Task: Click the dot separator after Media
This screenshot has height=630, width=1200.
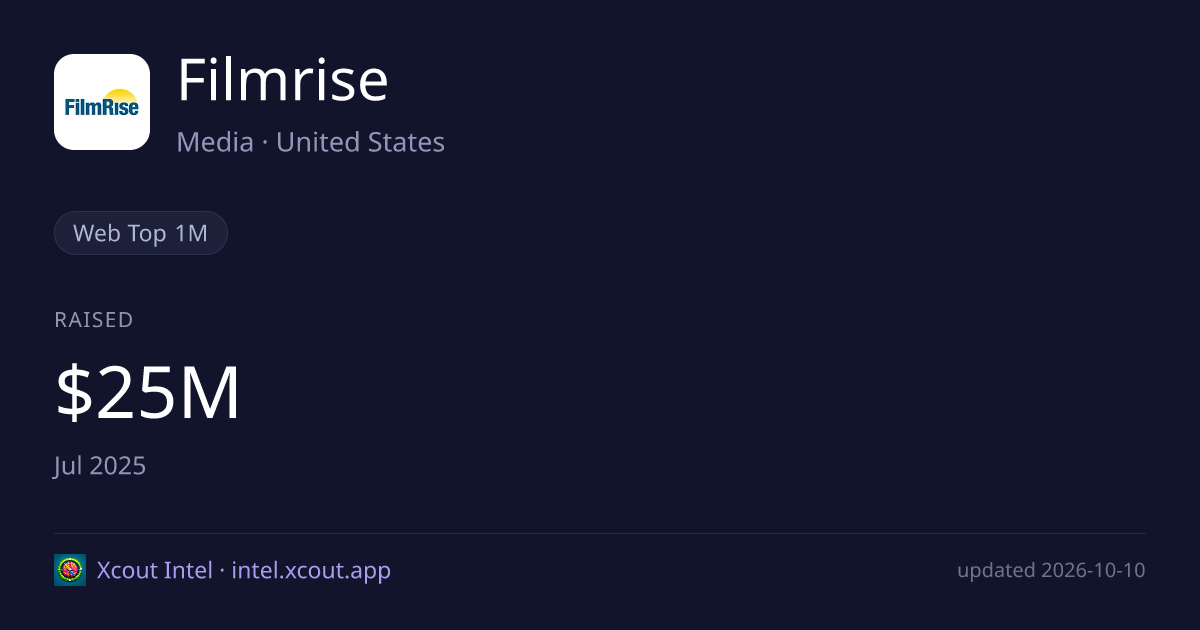Action: coord(265,143)
